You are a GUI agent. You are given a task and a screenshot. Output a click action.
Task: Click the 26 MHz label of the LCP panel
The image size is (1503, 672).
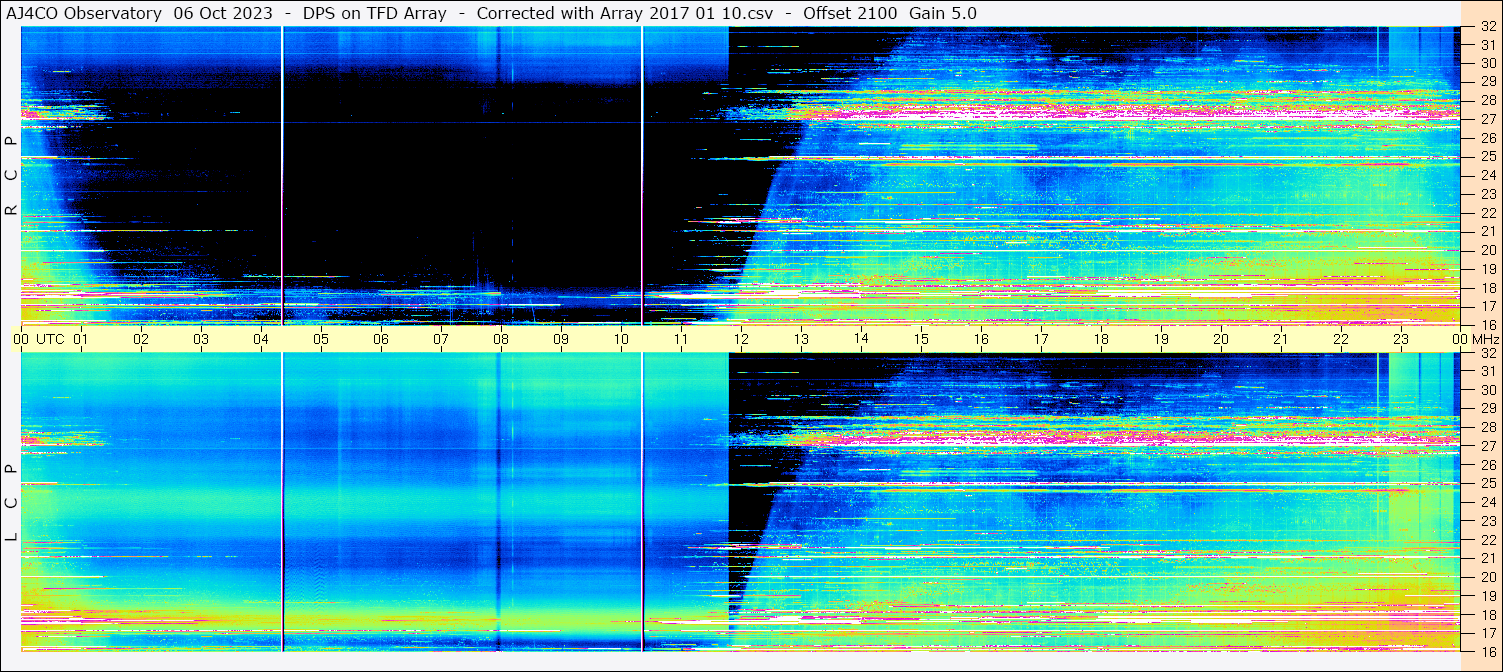tap(1487, 465)
